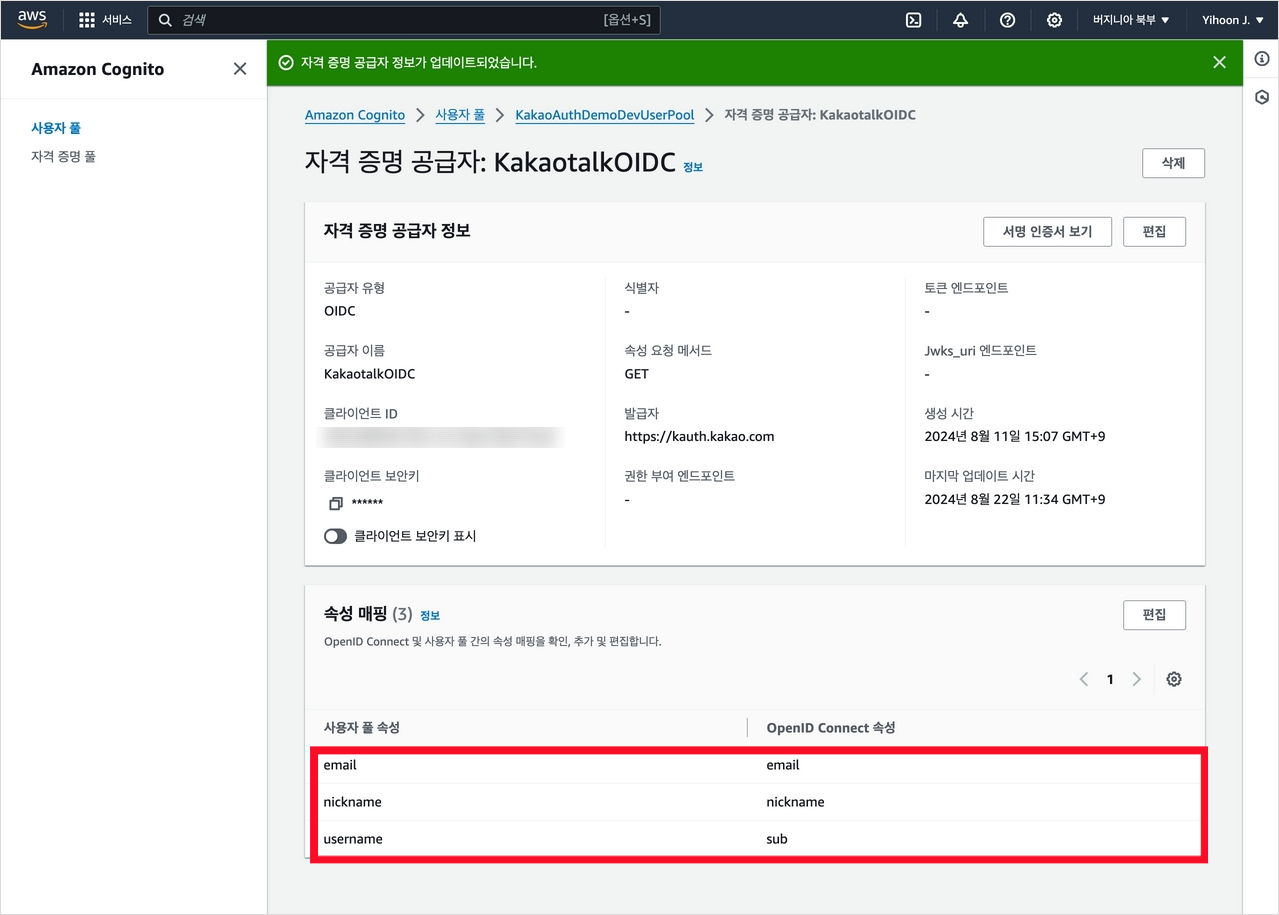Open the info panel icon on right edge
Screen dimensions: 1279x915
tap(1262, 59)
